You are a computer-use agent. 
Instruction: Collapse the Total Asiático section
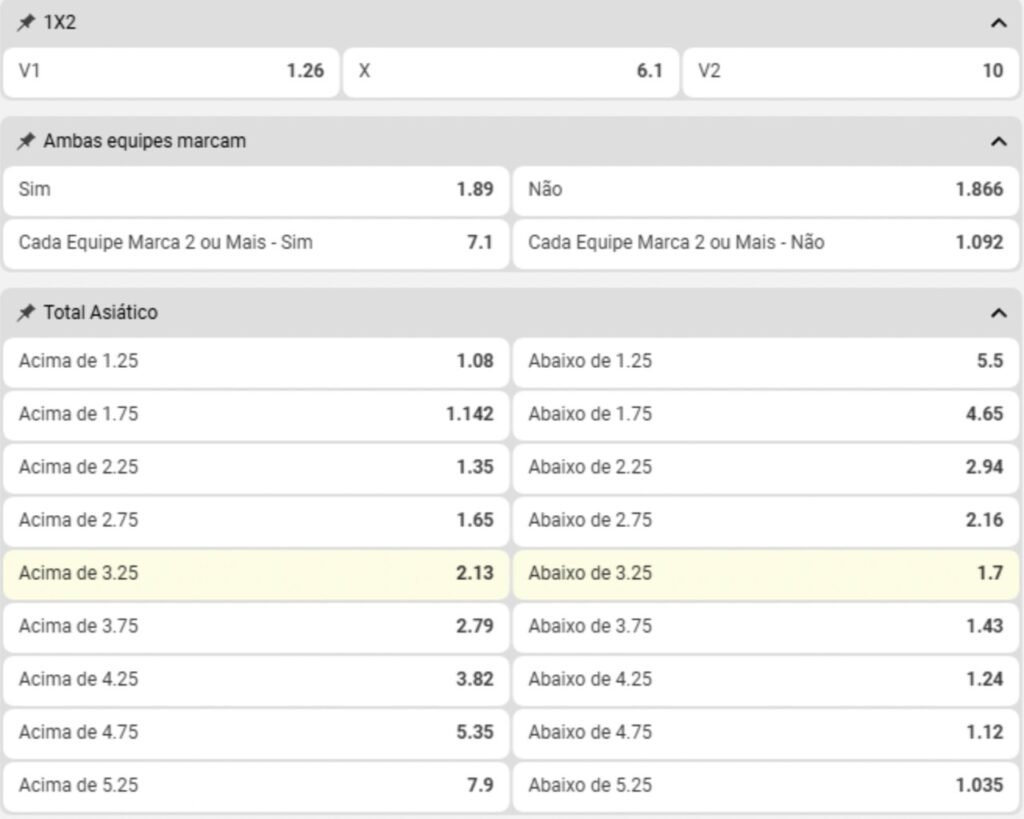[997, 313]
